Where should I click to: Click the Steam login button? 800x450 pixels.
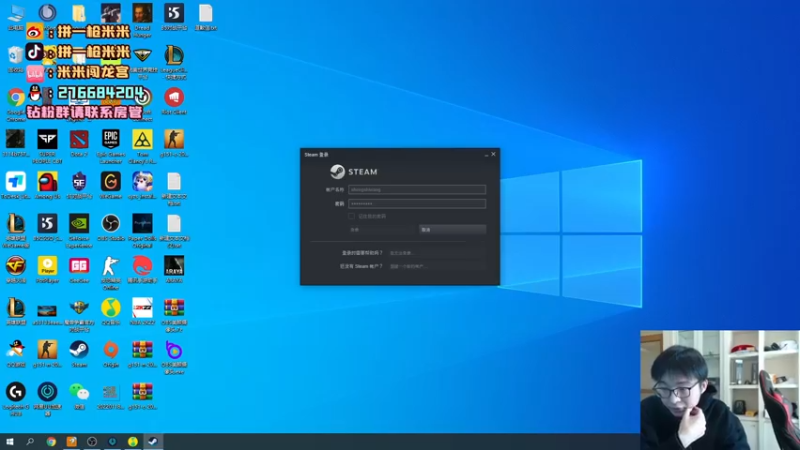point(382,230)
